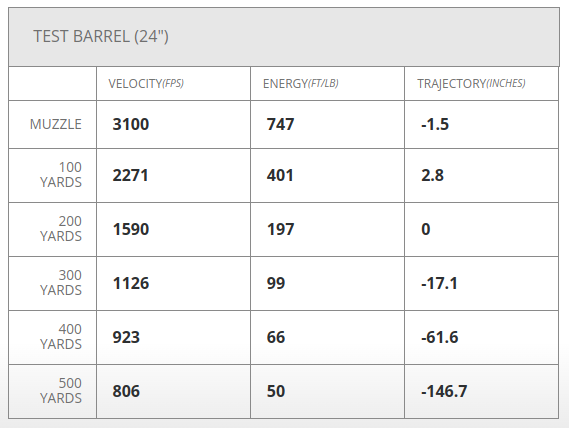Click the trajectory value -146.7

444,391
